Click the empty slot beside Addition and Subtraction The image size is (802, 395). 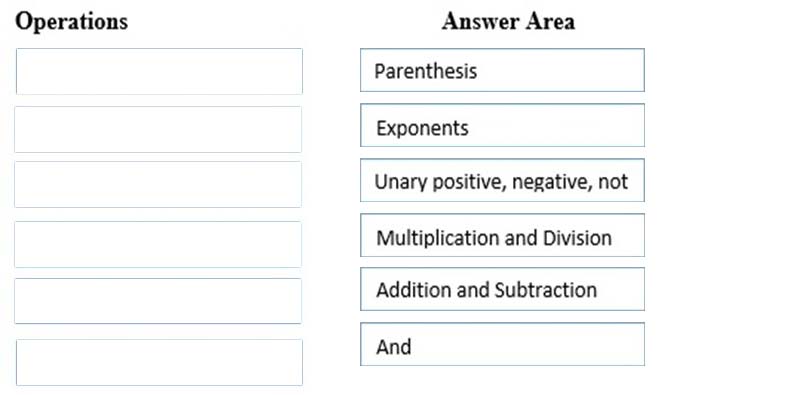(158, 301)
